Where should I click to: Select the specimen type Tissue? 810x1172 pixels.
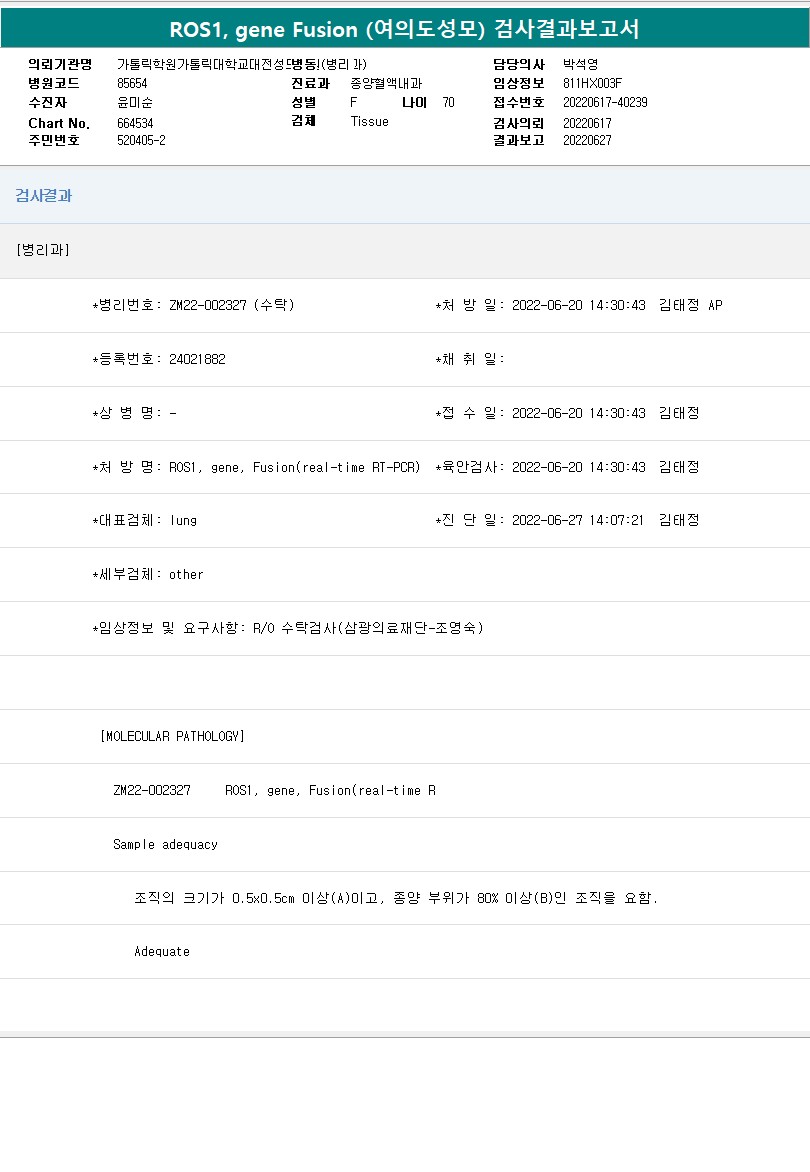click(x=369, y=122)
